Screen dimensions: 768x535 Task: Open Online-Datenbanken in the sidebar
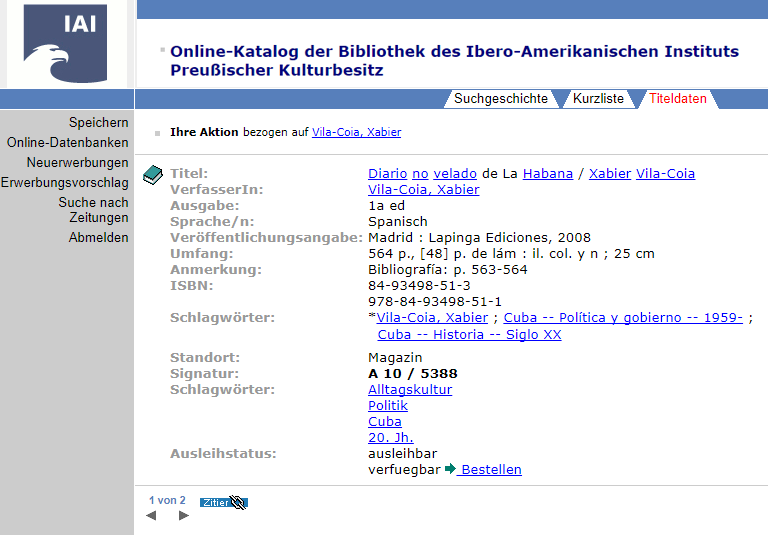pyautogui.click(x=68, y=143)
